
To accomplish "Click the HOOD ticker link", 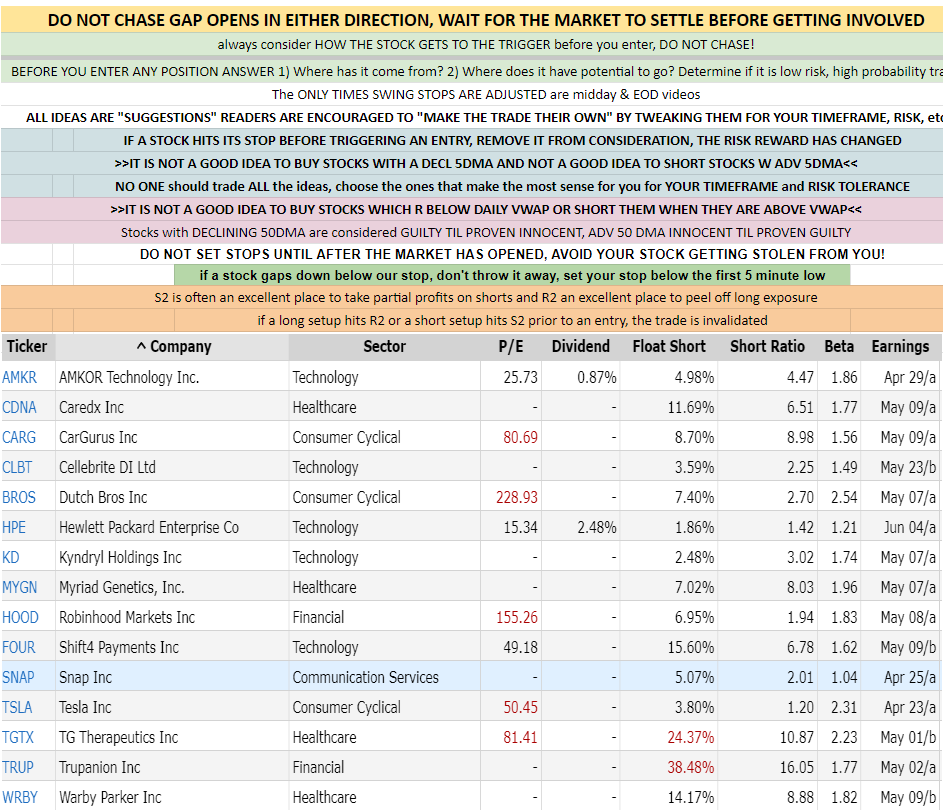I will click(19, 617).
